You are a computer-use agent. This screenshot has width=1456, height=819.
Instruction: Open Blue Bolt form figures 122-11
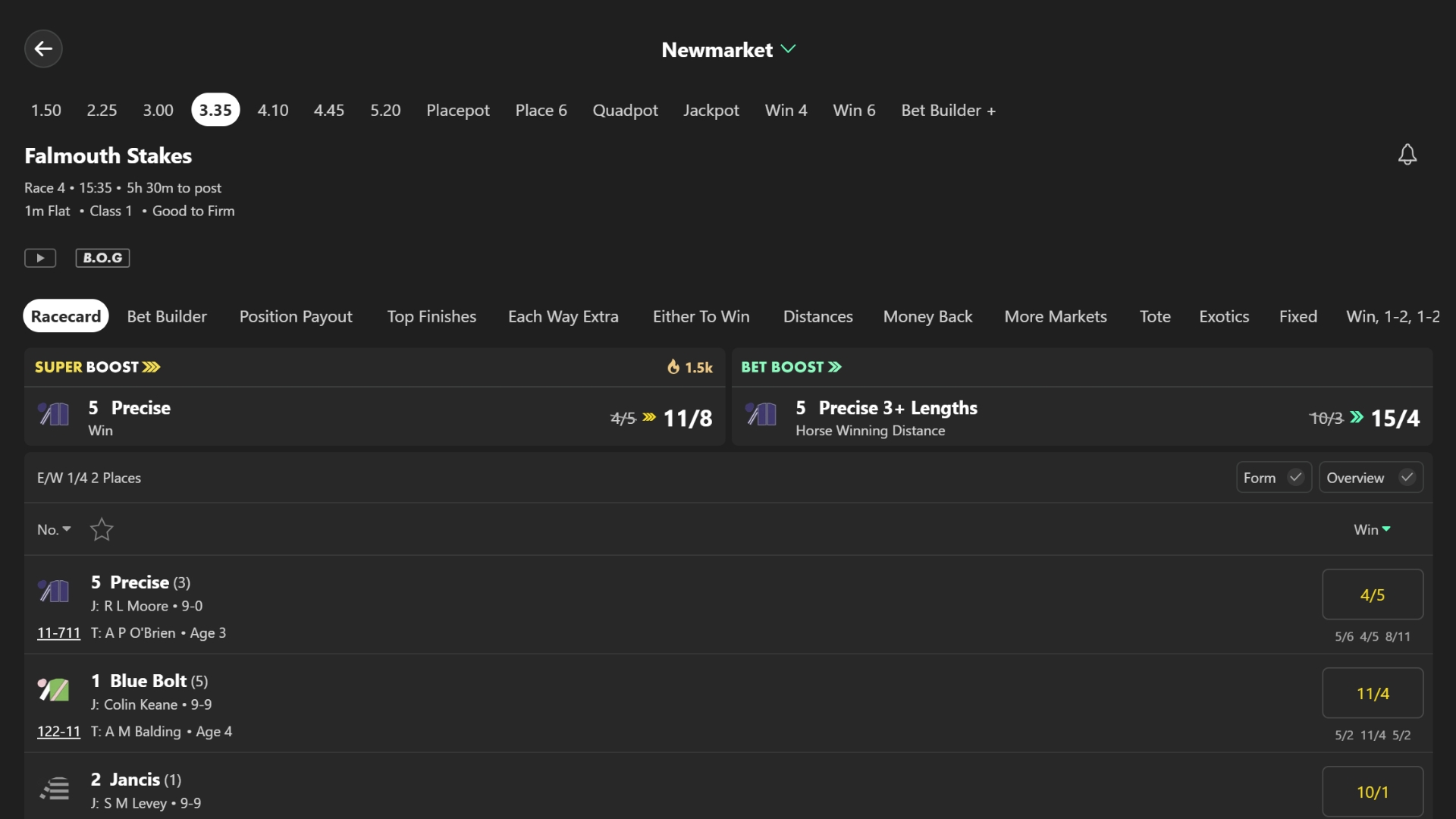58,731
